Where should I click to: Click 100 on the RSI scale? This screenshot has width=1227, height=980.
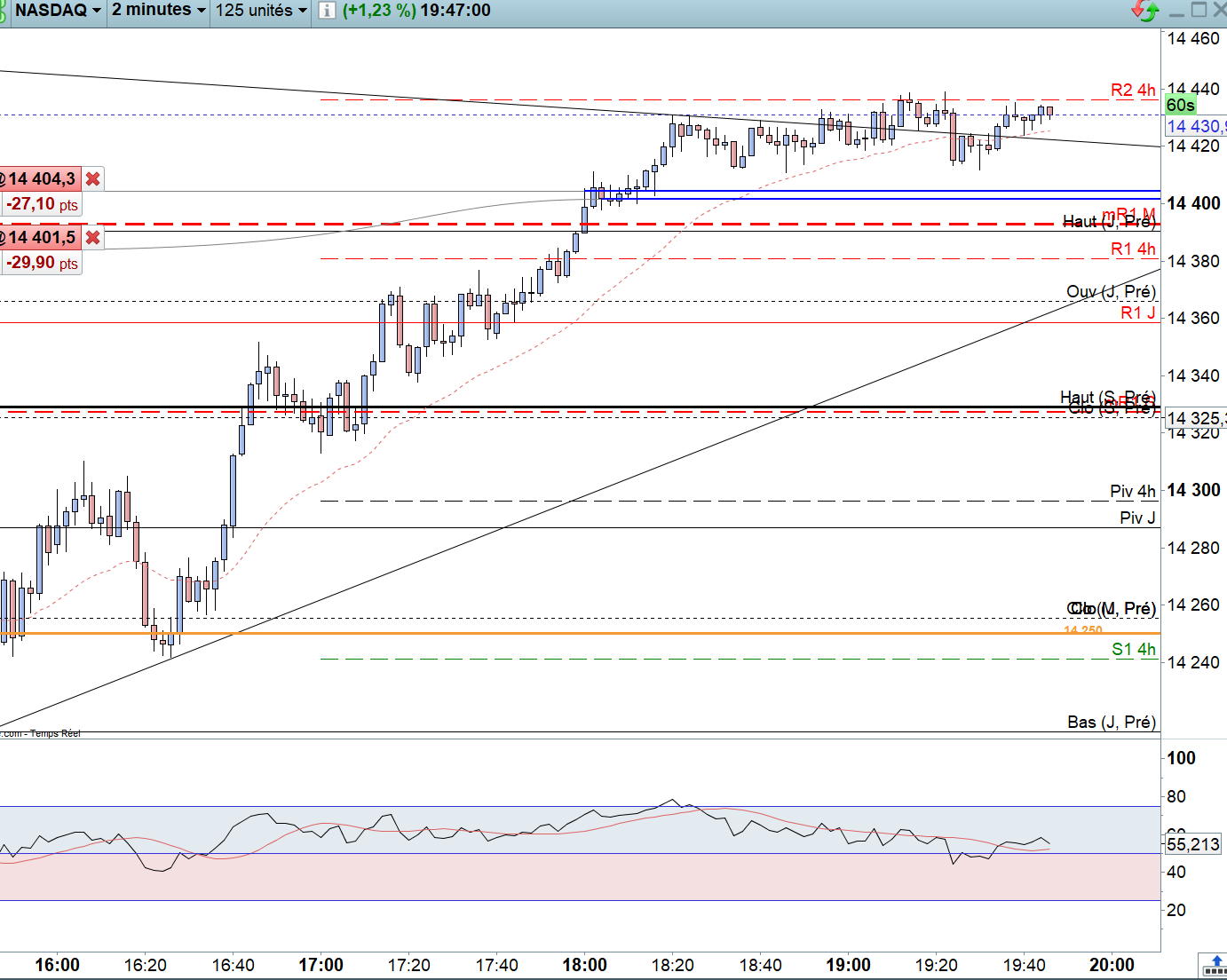pyautogui.click(x=1181, y=758)
